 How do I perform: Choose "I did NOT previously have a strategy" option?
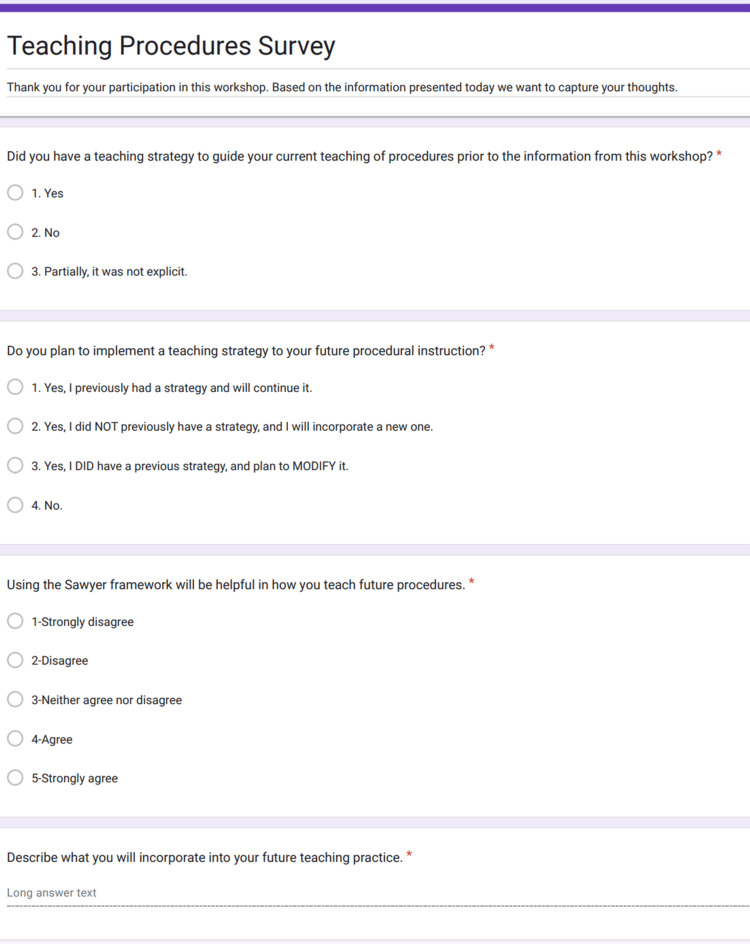coord(15,426)
